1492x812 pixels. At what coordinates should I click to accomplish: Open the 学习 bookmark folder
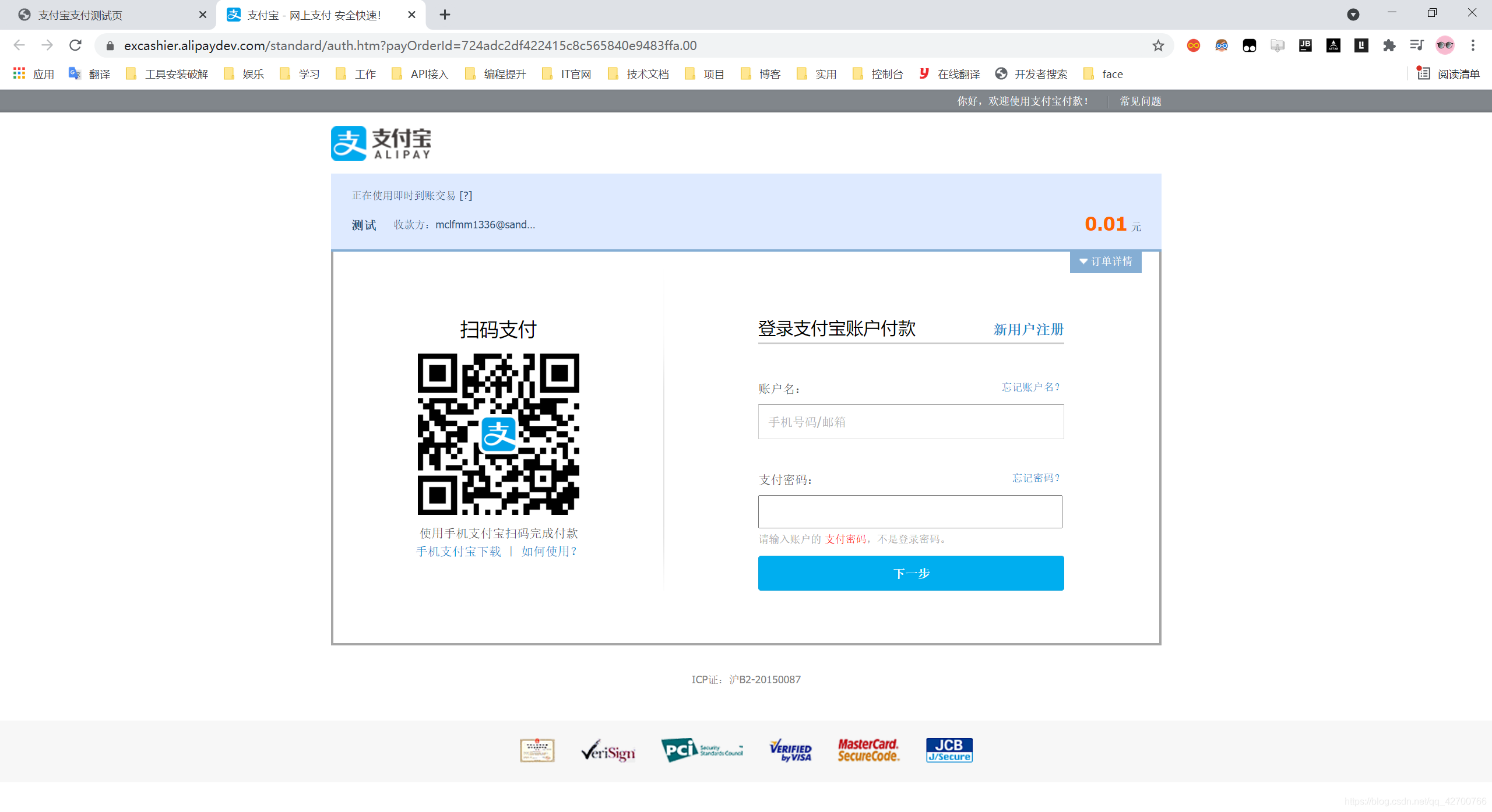coord(300,74)
